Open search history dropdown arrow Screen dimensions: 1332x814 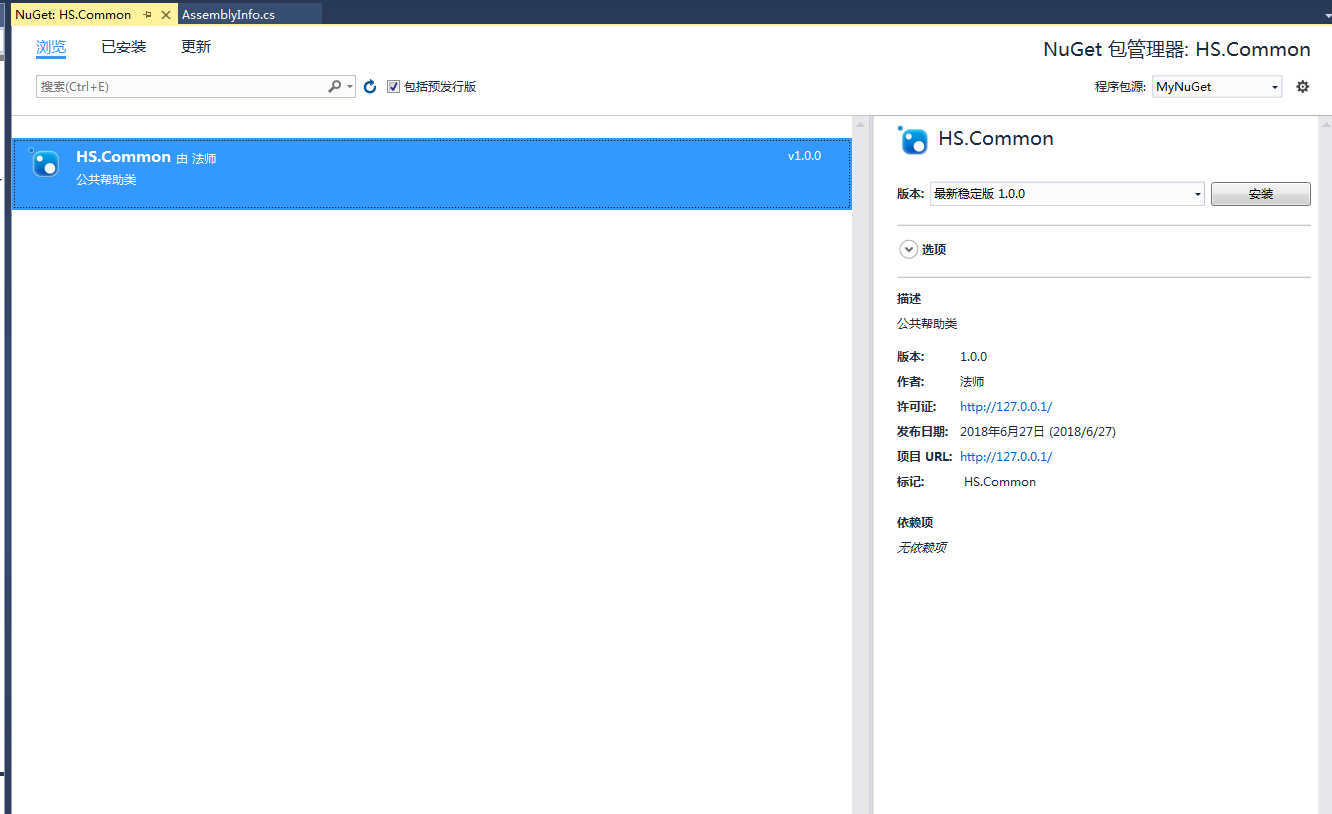pyautogui.click(x=350, y=87)
